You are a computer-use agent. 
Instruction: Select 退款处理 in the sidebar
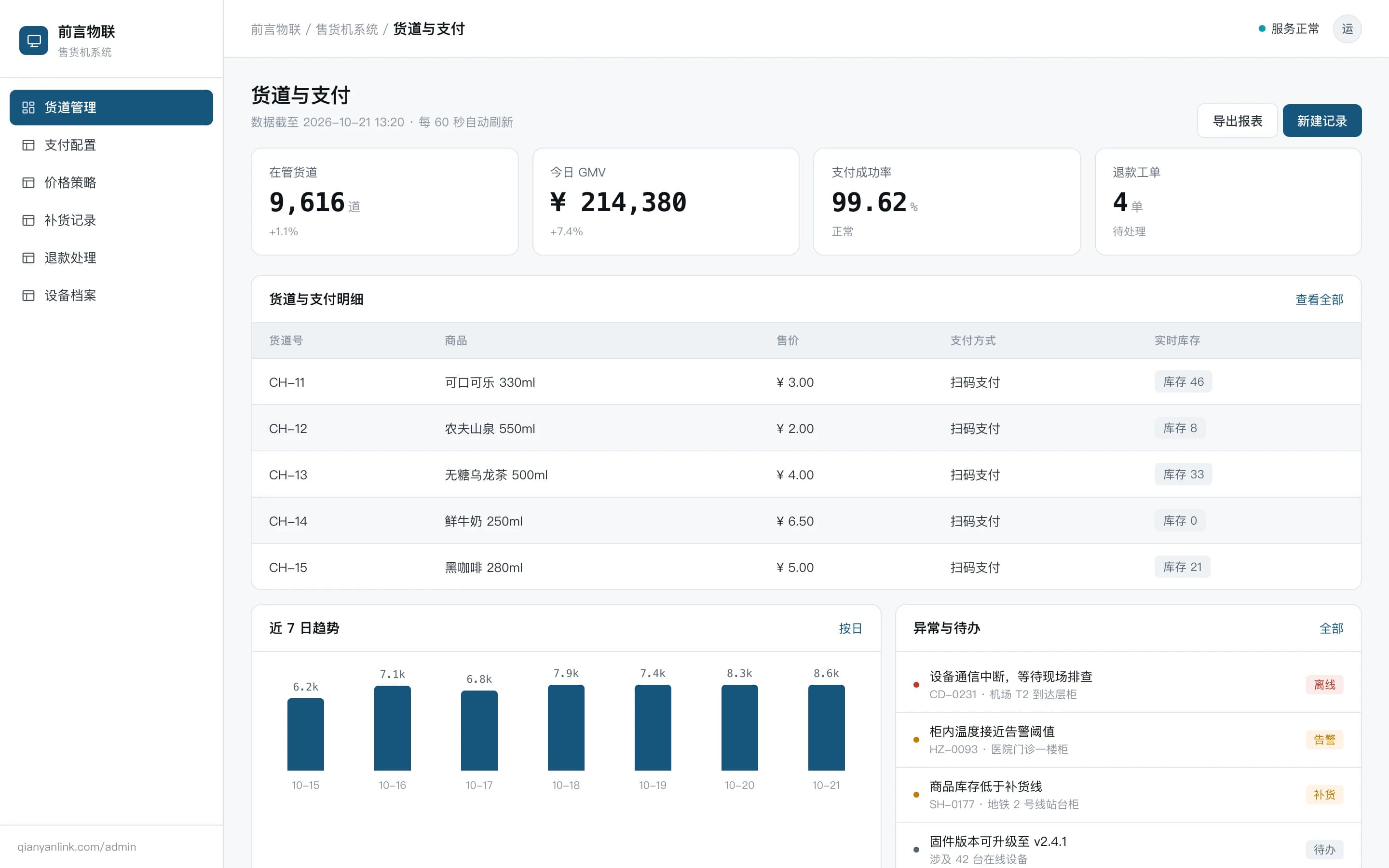pyautogui.click(x=111, y=258)
